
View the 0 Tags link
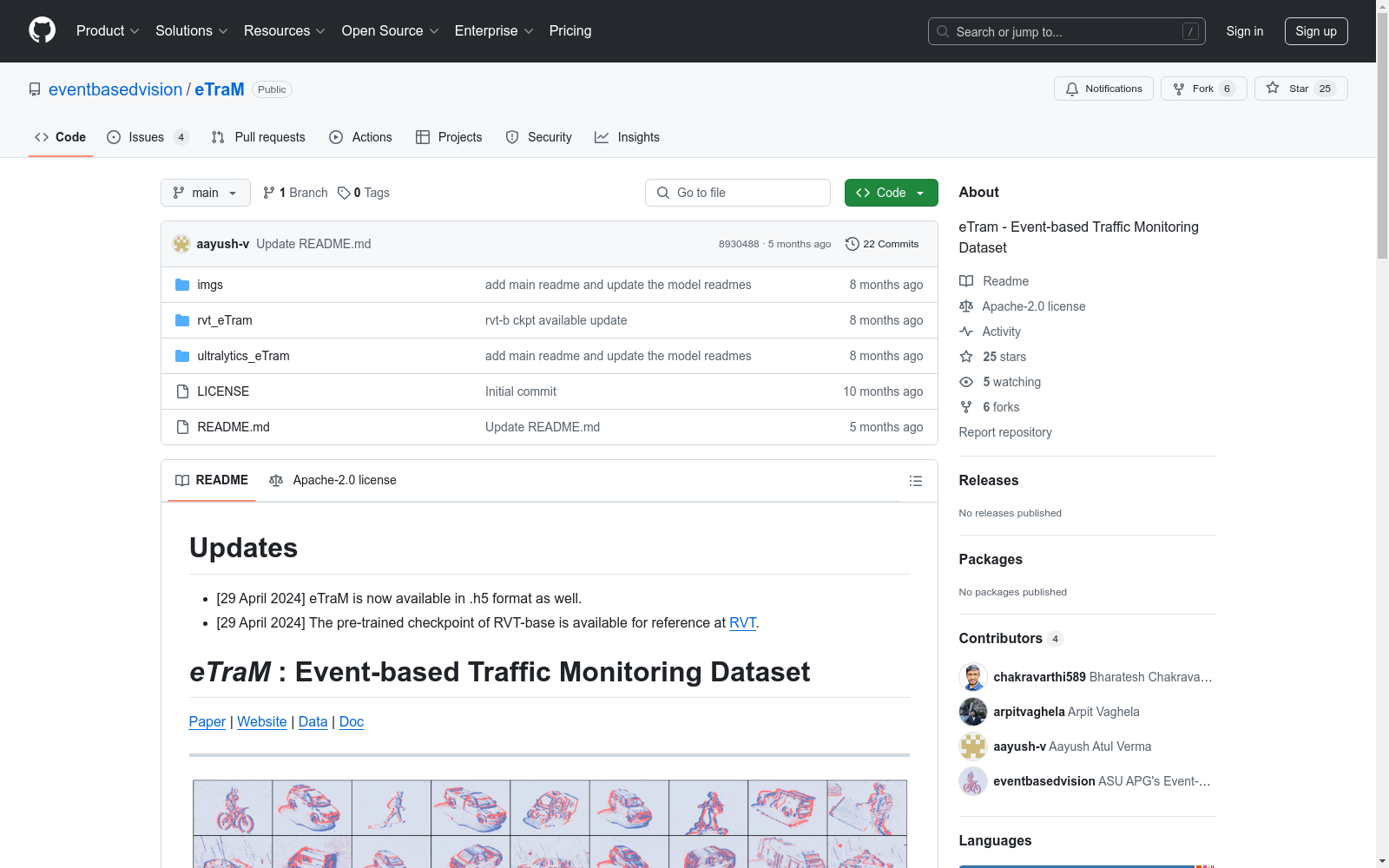[x=364, y=193]
